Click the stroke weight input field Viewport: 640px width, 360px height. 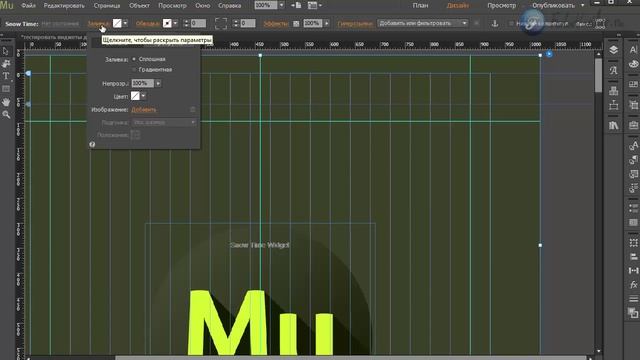pos(198,23)
